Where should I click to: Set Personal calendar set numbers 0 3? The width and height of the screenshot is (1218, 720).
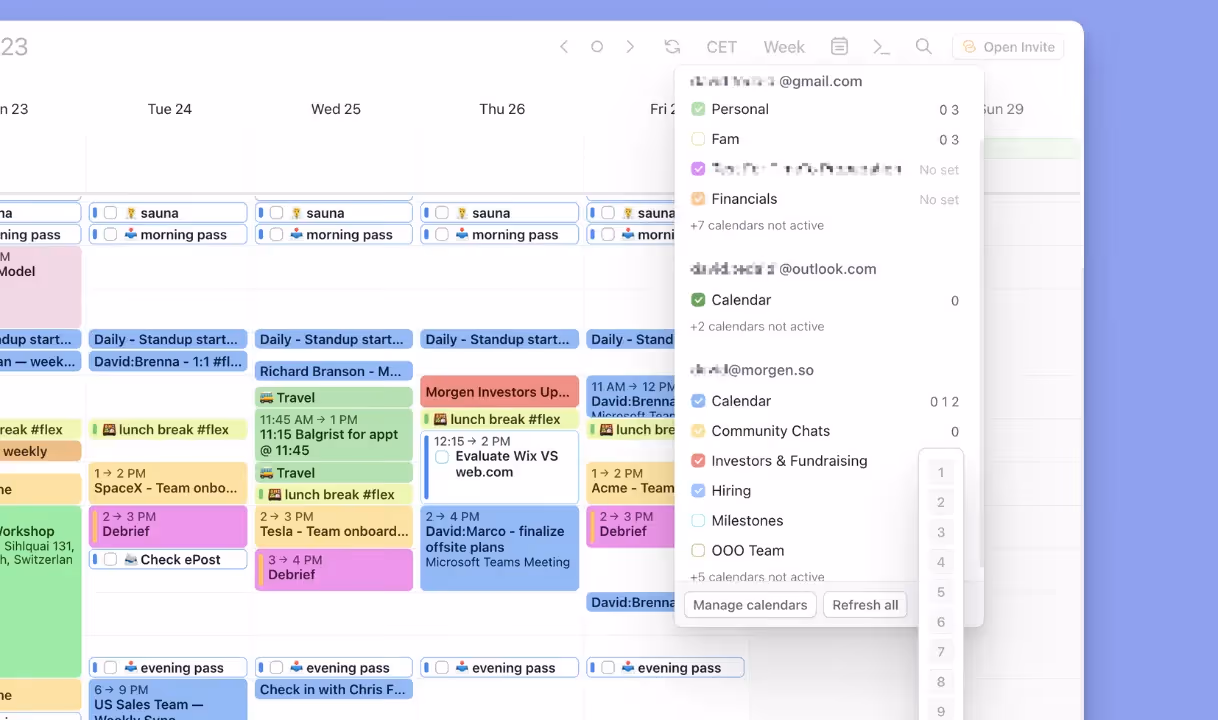(x=949, y=110)
